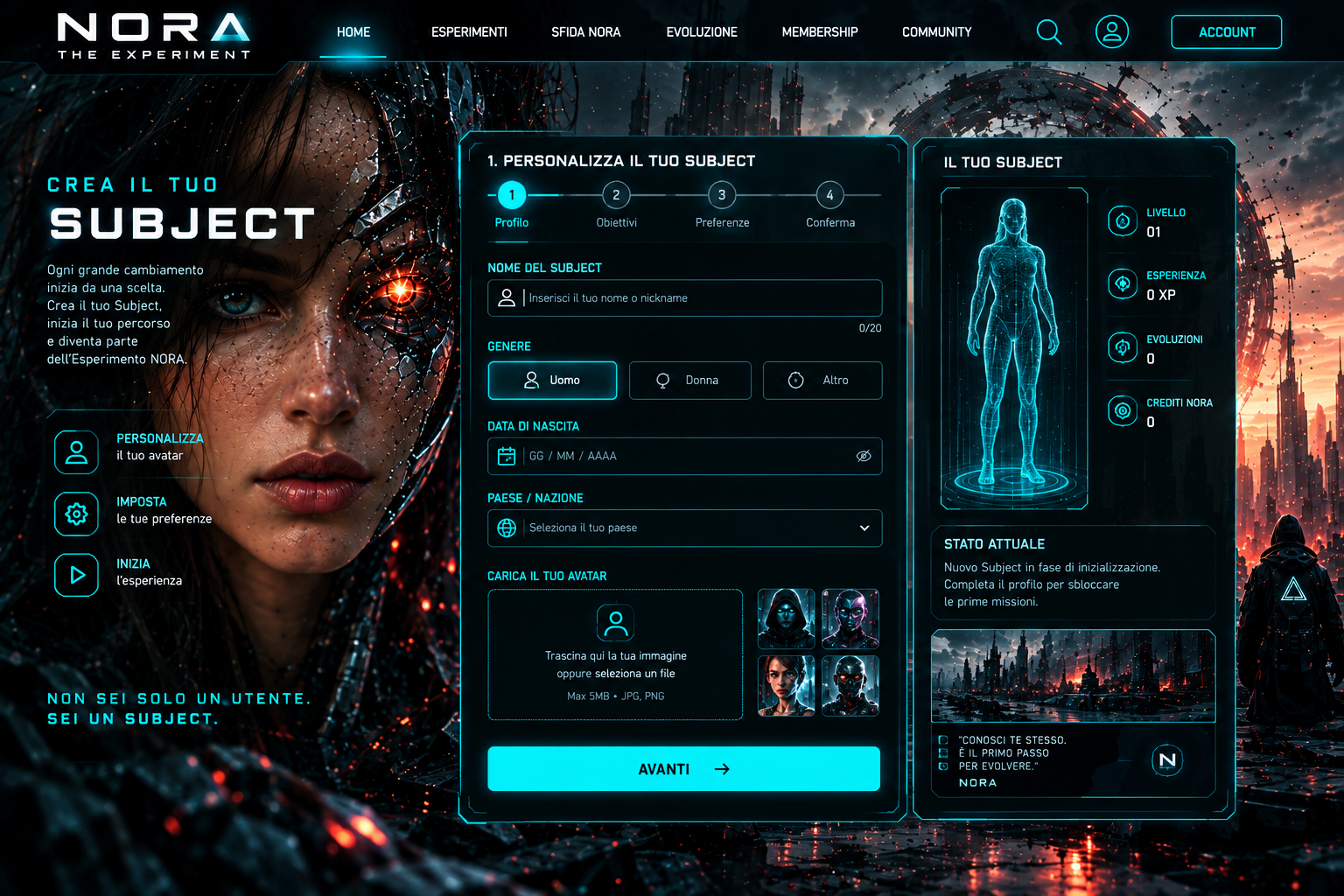Open the Evoluzione nav item
The image size is (1344, 896).
702,32
